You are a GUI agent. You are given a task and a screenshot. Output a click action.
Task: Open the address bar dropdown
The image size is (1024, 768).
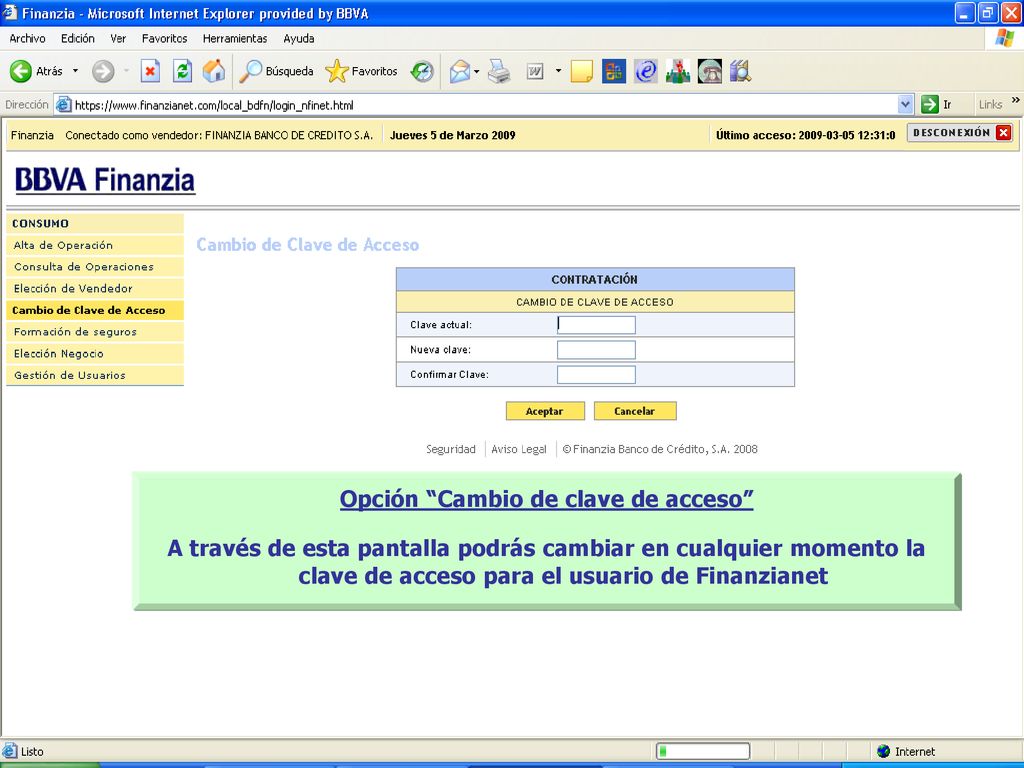905,104
